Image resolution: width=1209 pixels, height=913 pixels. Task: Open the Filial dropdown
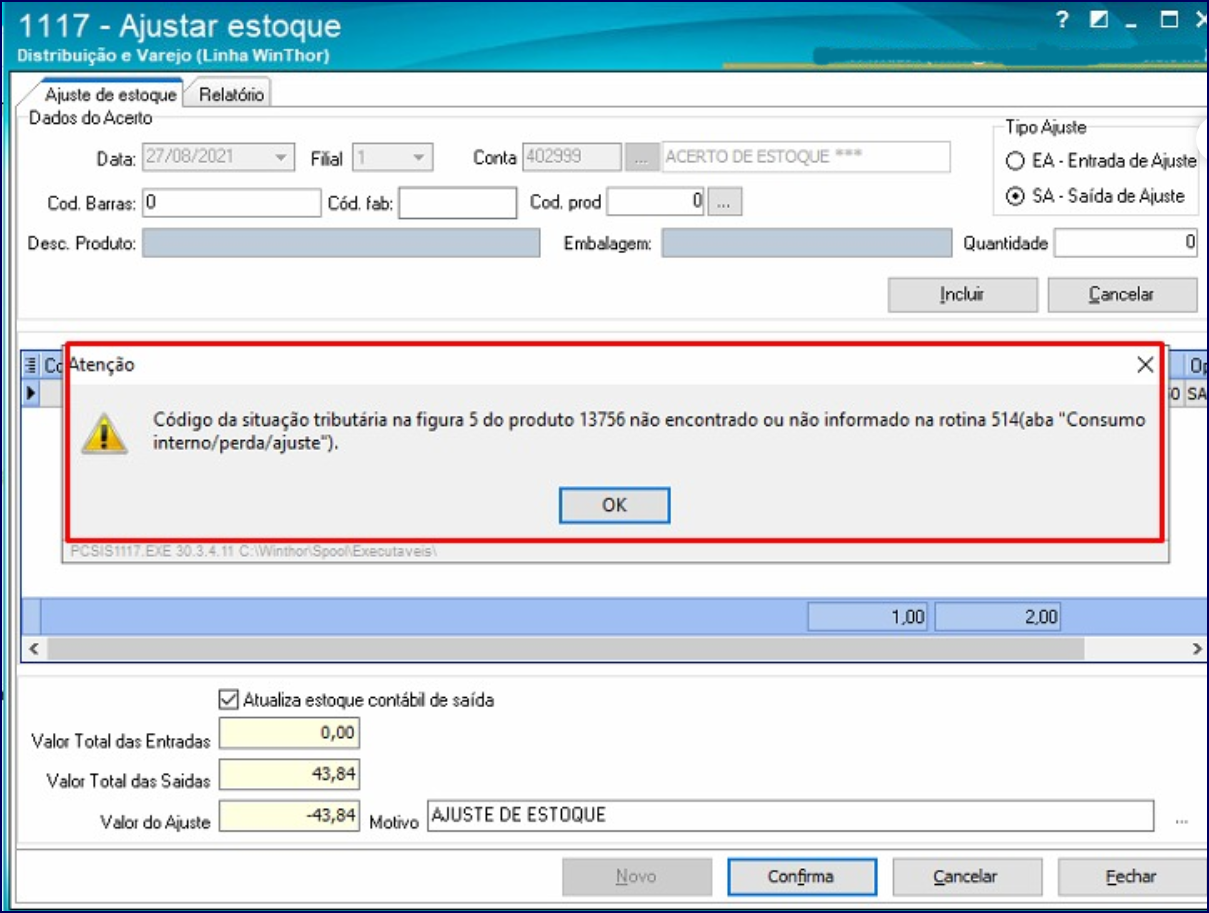point(419,158)
